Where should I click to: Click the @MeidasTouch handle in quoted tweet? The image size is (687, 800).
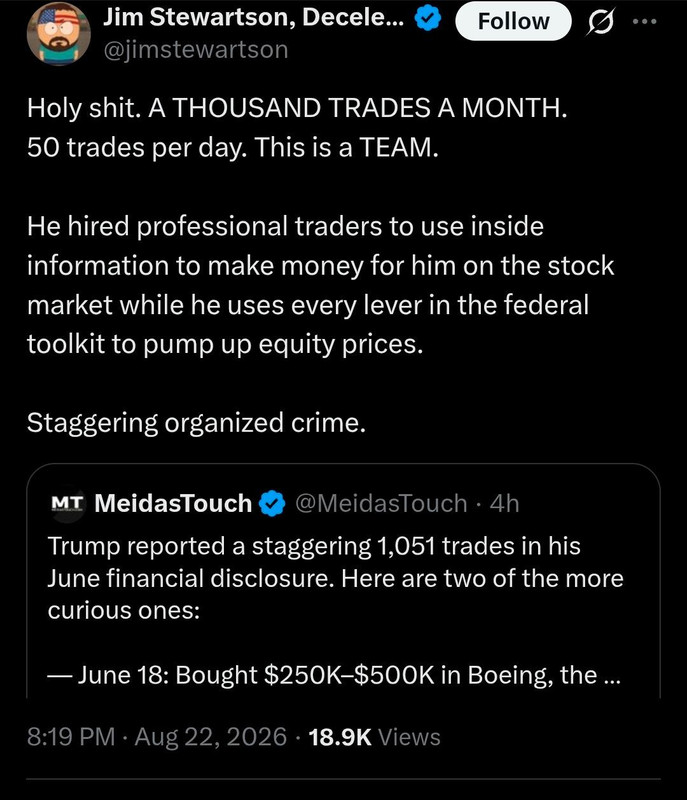tap(381, 504)
